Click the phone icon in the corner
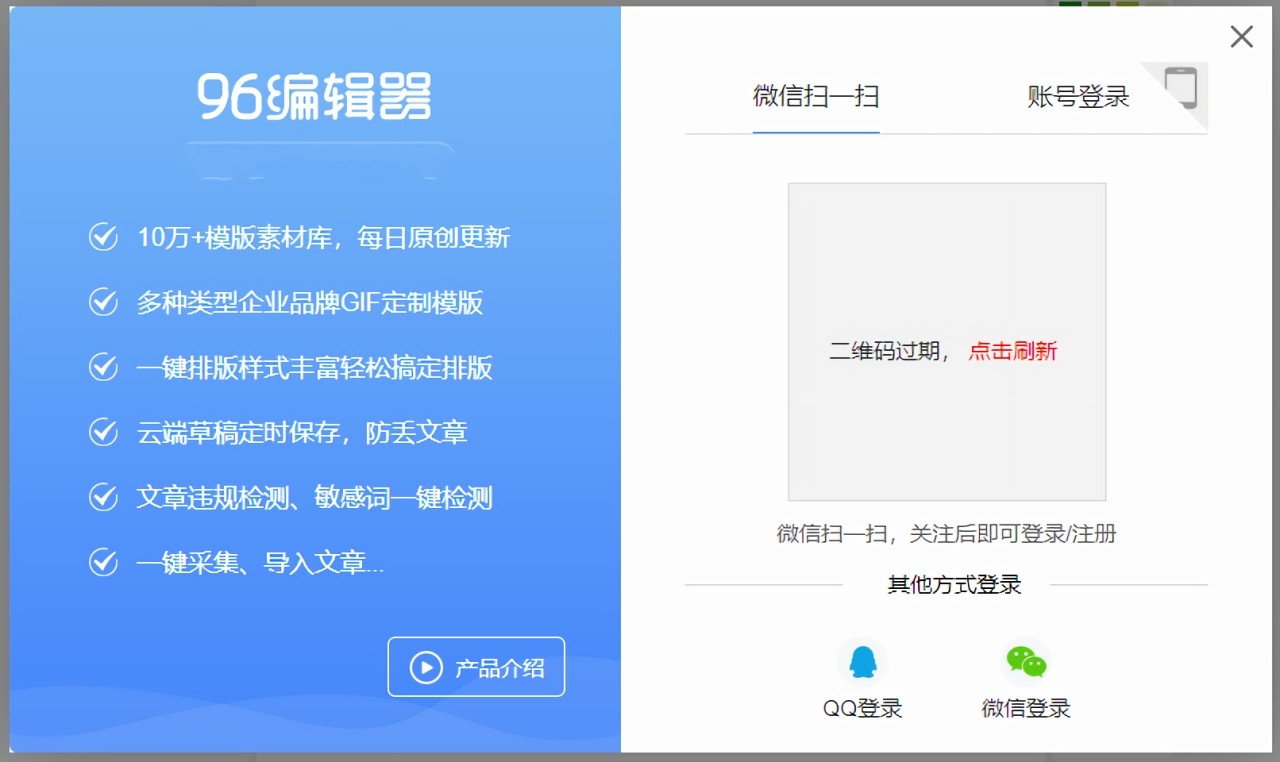This screenshot has height=762, width=1280. 1181,88
